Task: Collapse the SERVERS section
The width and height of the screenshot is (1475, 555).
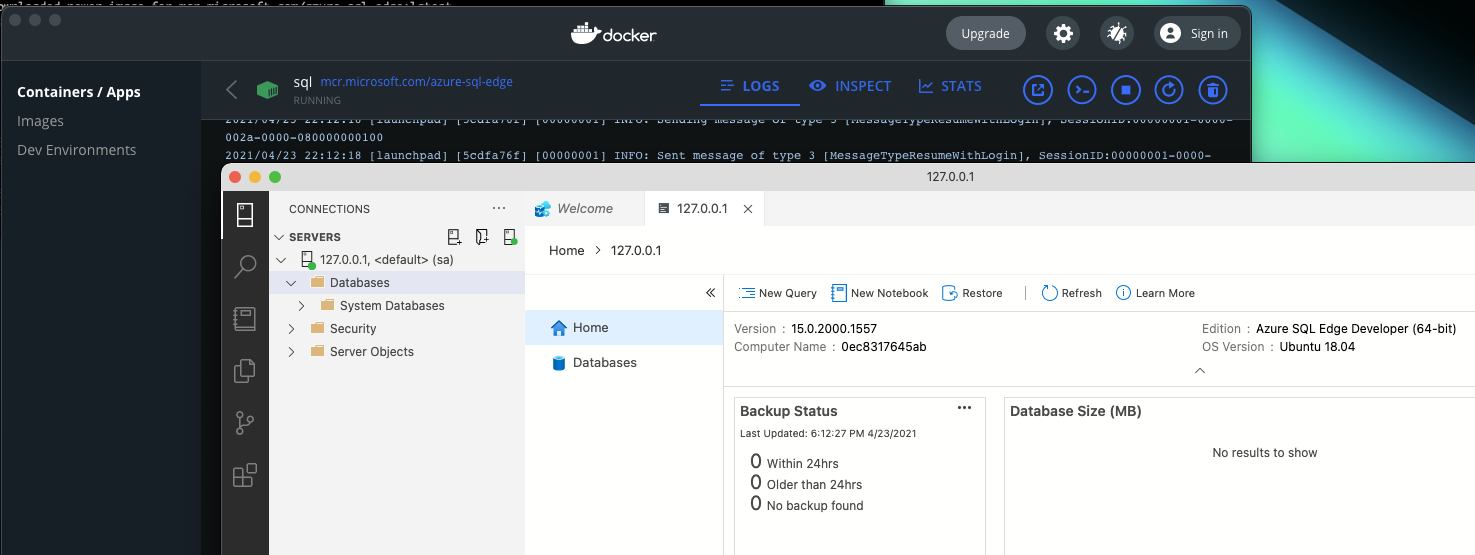Action: (x=279, y=237)
